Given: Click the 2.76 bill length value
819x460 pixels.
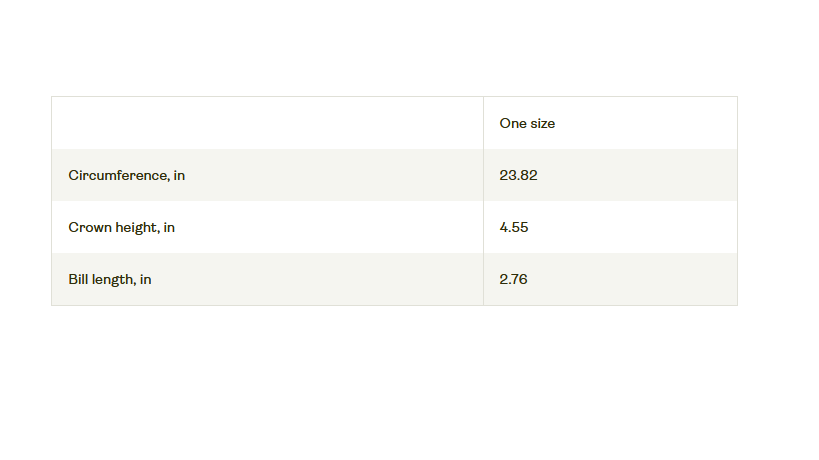Looking at the screenshot, I should (x=513, y=279).
